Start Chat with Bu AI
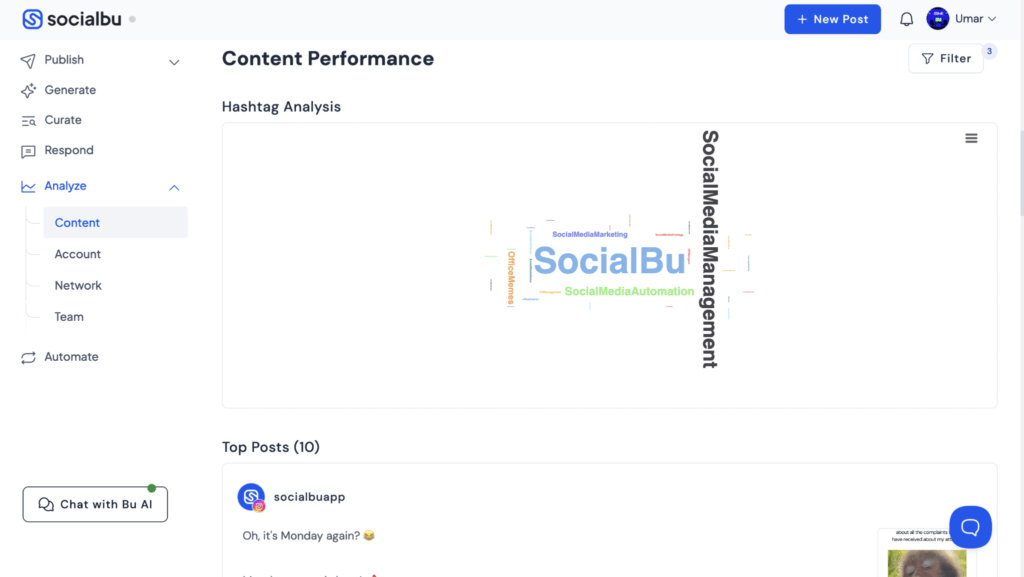 click(x=95, y=505)
